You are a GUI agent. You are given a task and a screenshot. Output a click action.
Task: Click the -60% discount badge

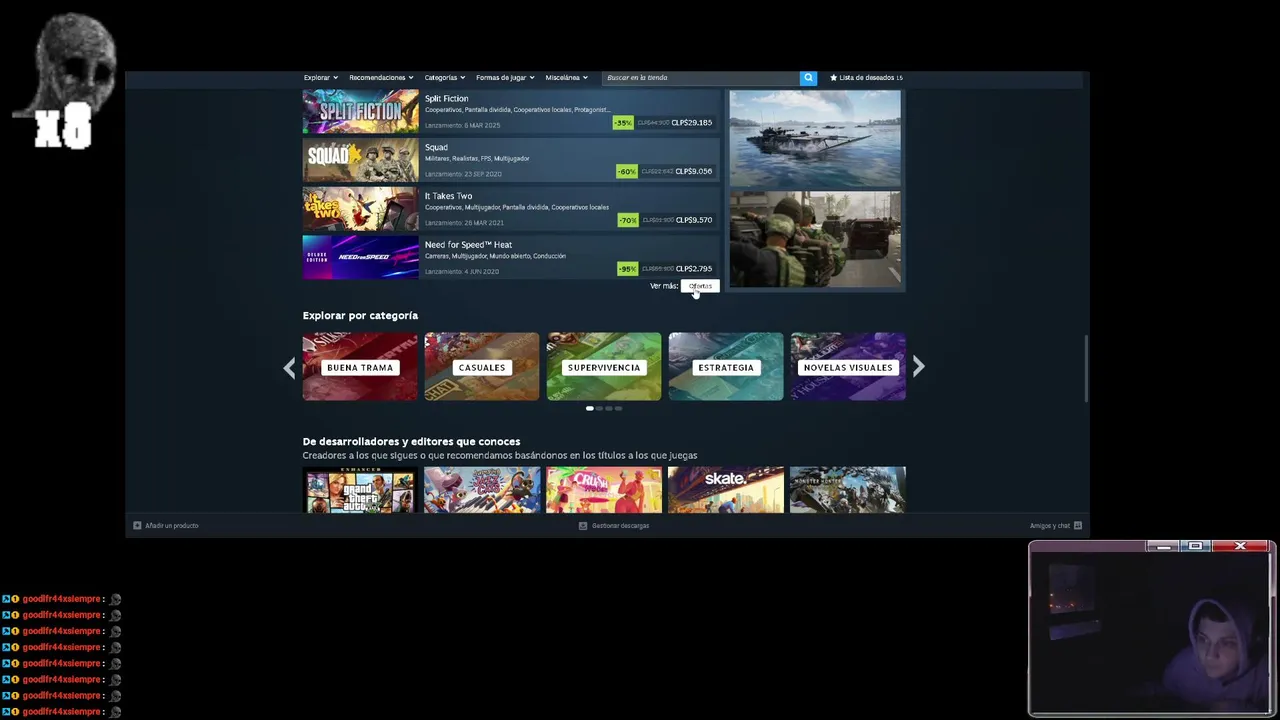coord(627,171)
